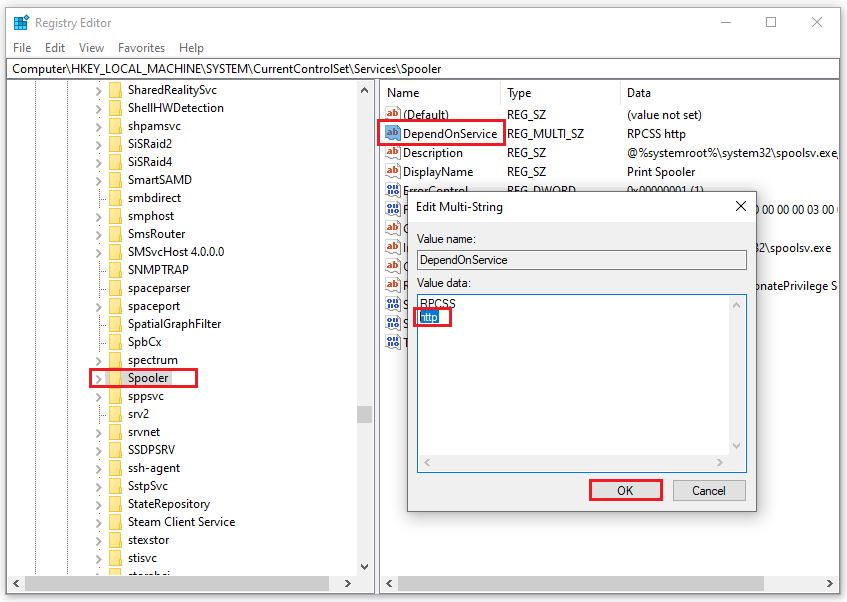The height and width of the screenshot is (602, 847).
Task: Click the key tree horizontal scrollbar thumb
Action: coord(177,584)
